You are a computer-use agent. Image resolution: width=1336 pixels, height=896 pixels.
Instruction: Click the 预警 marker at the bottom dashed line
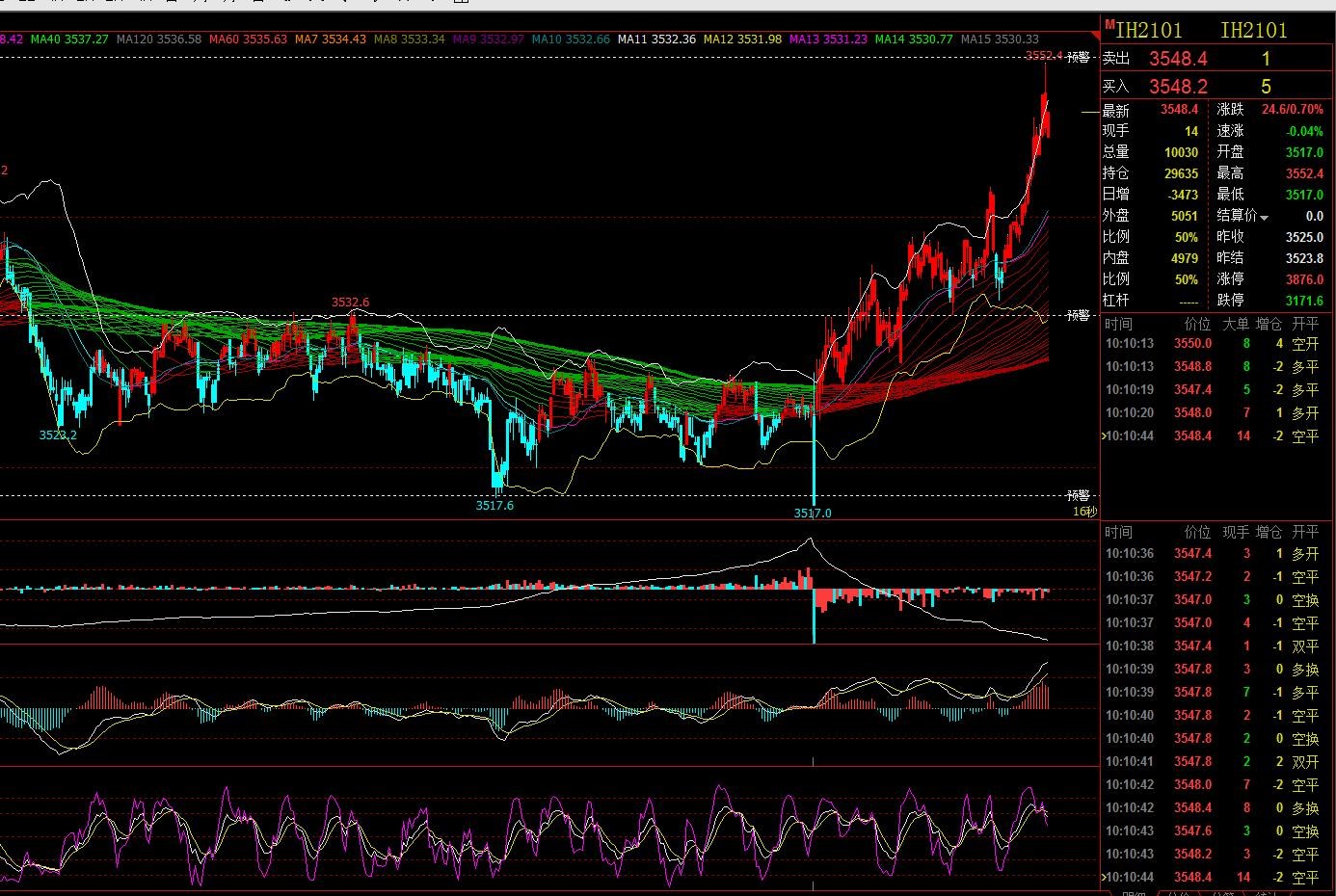click(1078, 495)
